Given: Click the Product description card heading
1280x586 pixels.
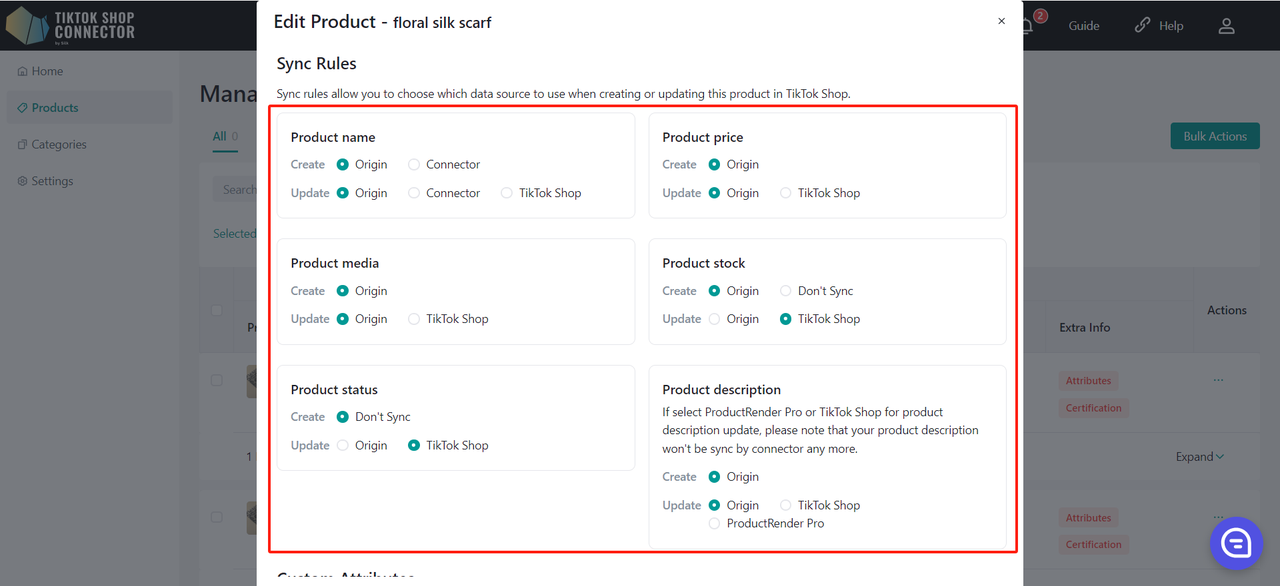Looking at the screenshot, I should pos(722,390).
